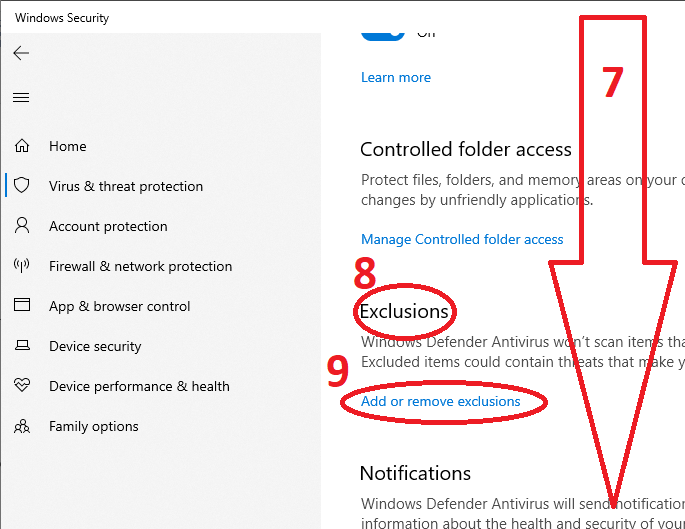The width and height of the screenshot is (685, 529).
Task: Open the hamburger navigation menu
Action: click(x=21, y=97)
